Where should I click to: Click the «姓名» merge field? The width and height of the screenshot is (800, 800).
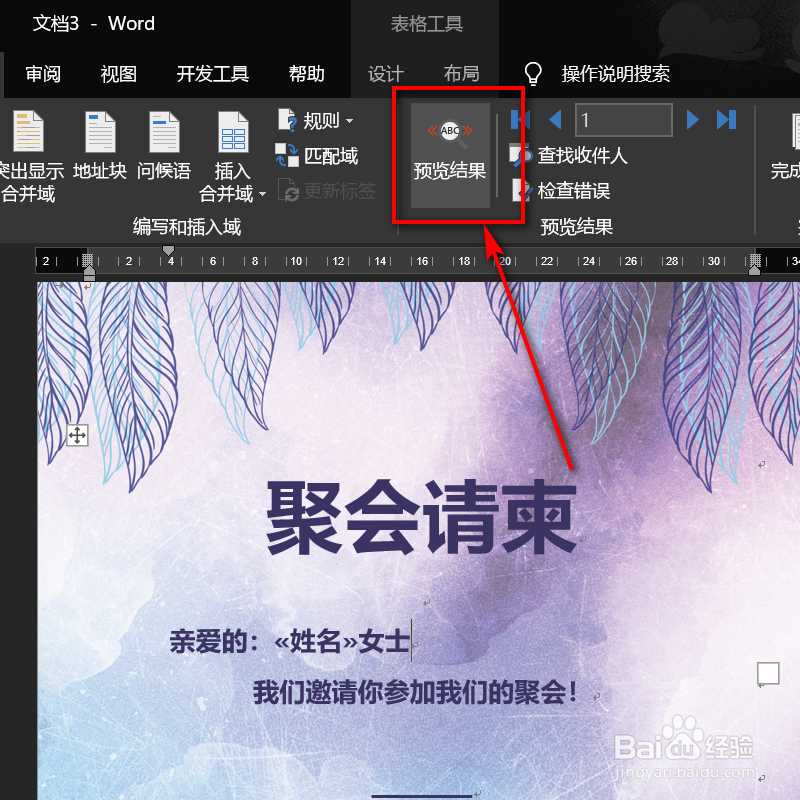pyautogui.click(x=316, y=642)
